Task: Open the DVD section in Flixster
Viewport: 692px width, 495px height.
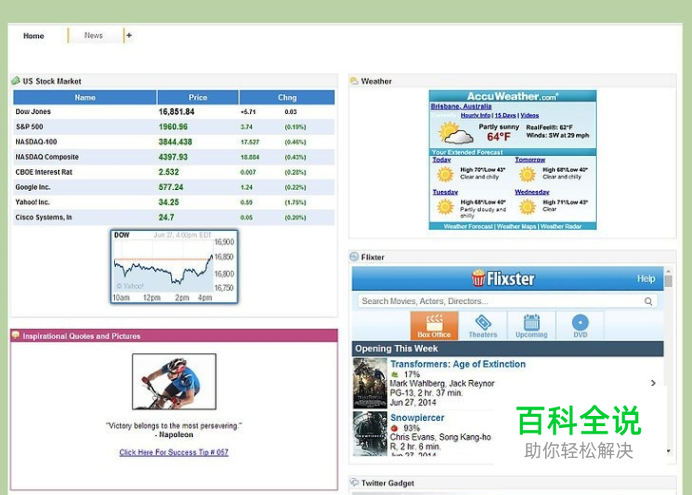Action: tap(580, 326)
